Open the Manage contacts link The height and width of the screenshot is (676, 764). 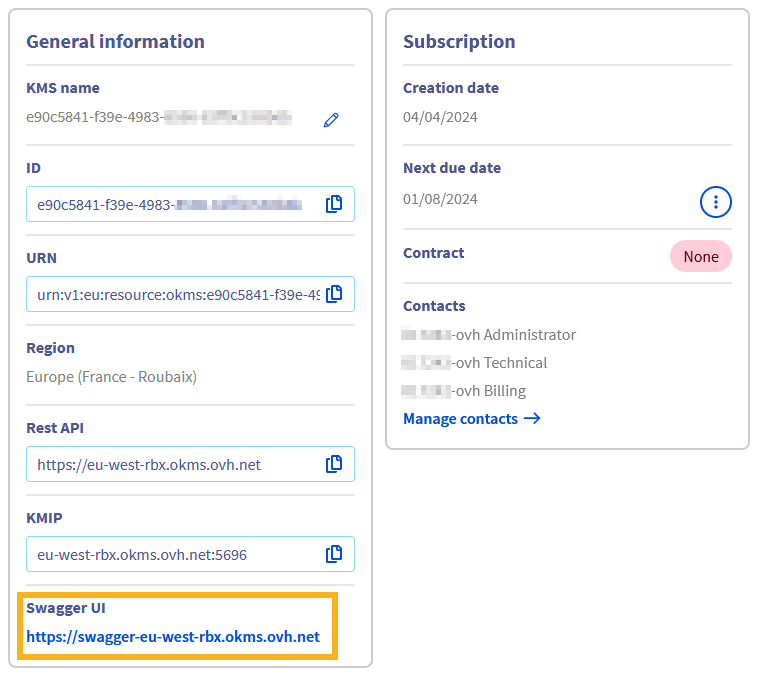(x=460, y=419)
